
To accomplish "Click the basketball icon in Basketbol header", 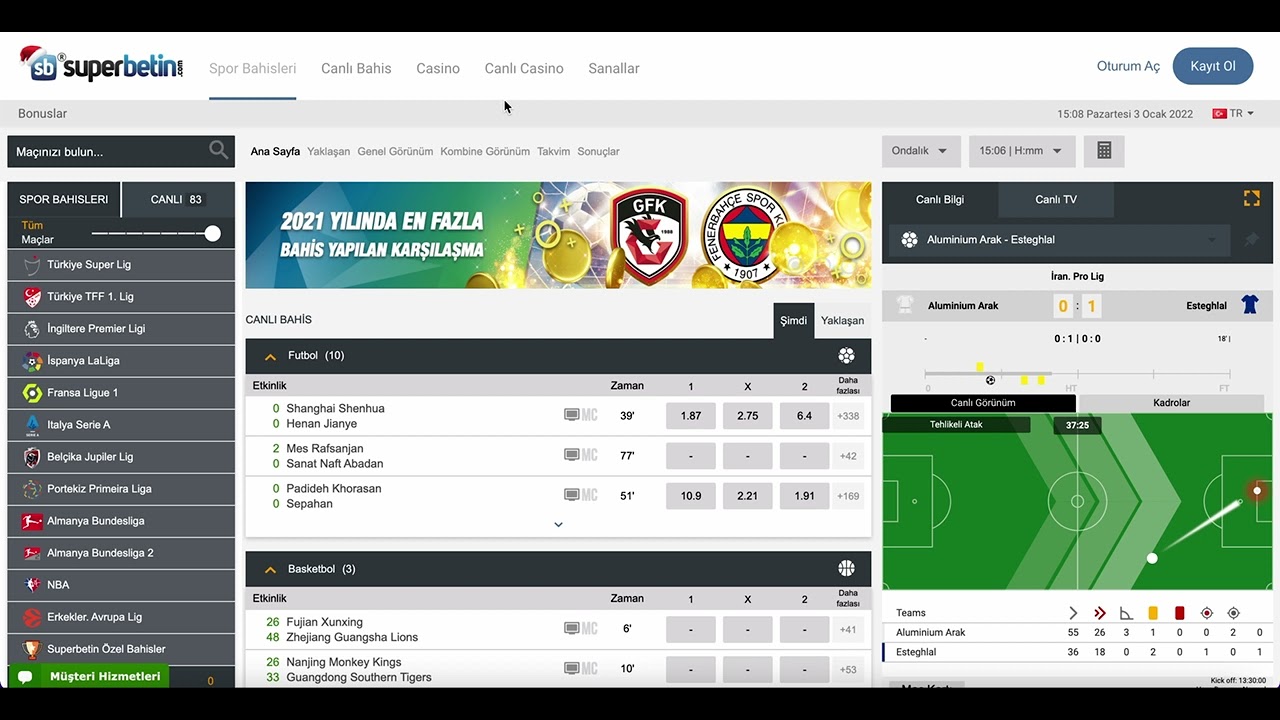I will (x=847, y=568).
